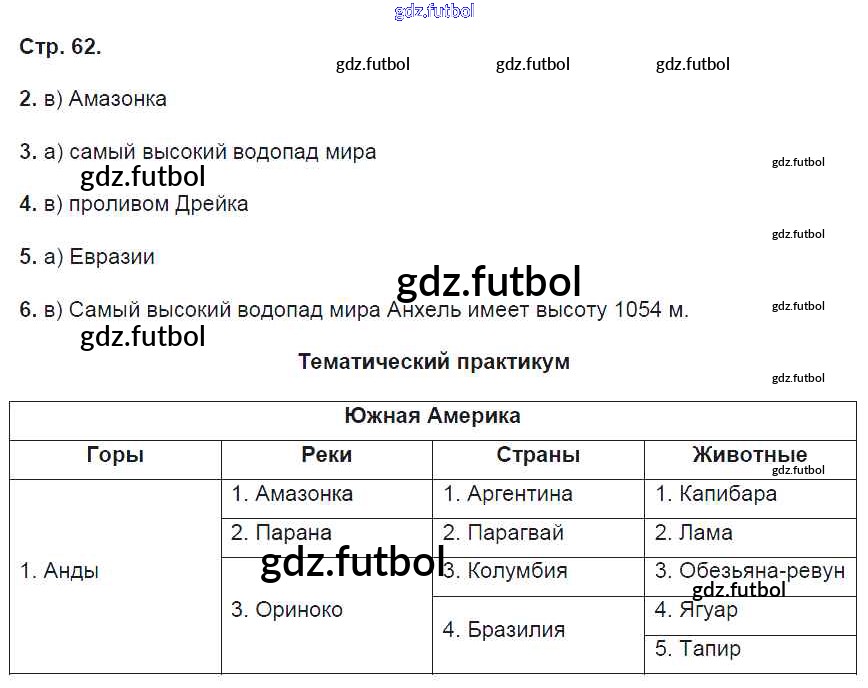Viewport: 868px width, 688px height.
Task: Select the "4. Ягуар" animal cell
Action: point(696,609)
